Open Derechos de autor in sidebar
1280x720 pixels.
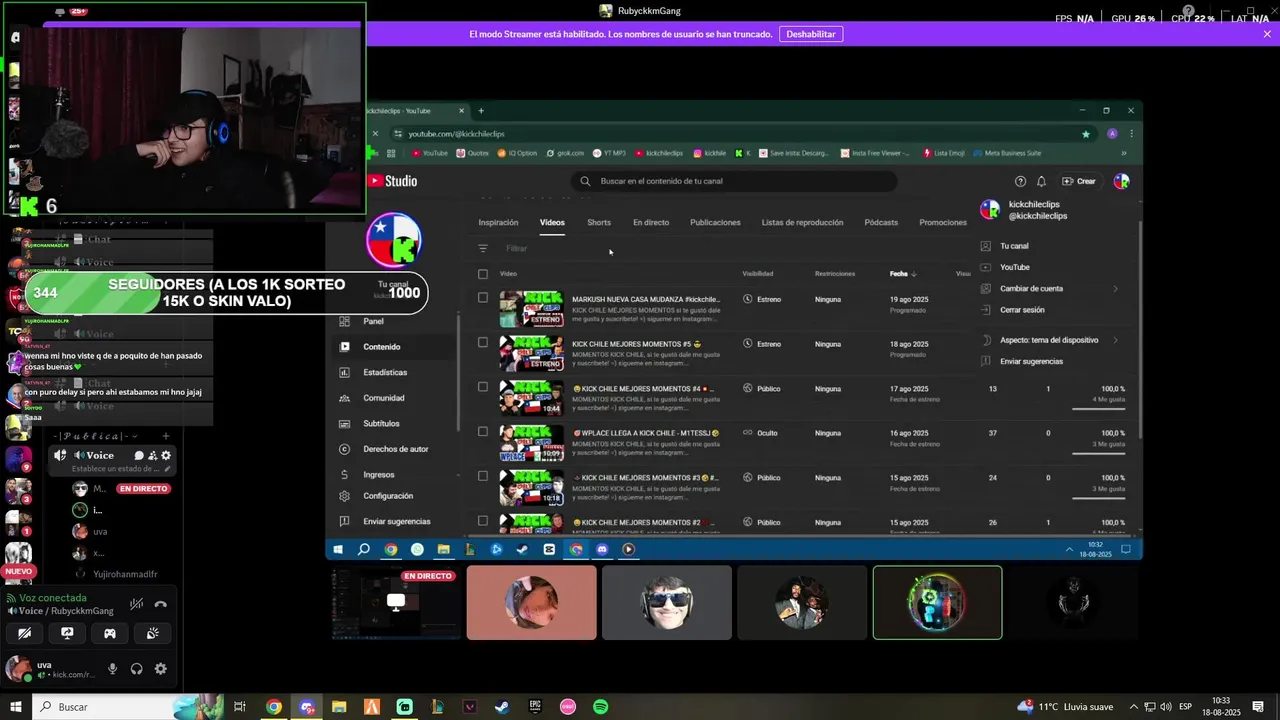coord(396,449)
